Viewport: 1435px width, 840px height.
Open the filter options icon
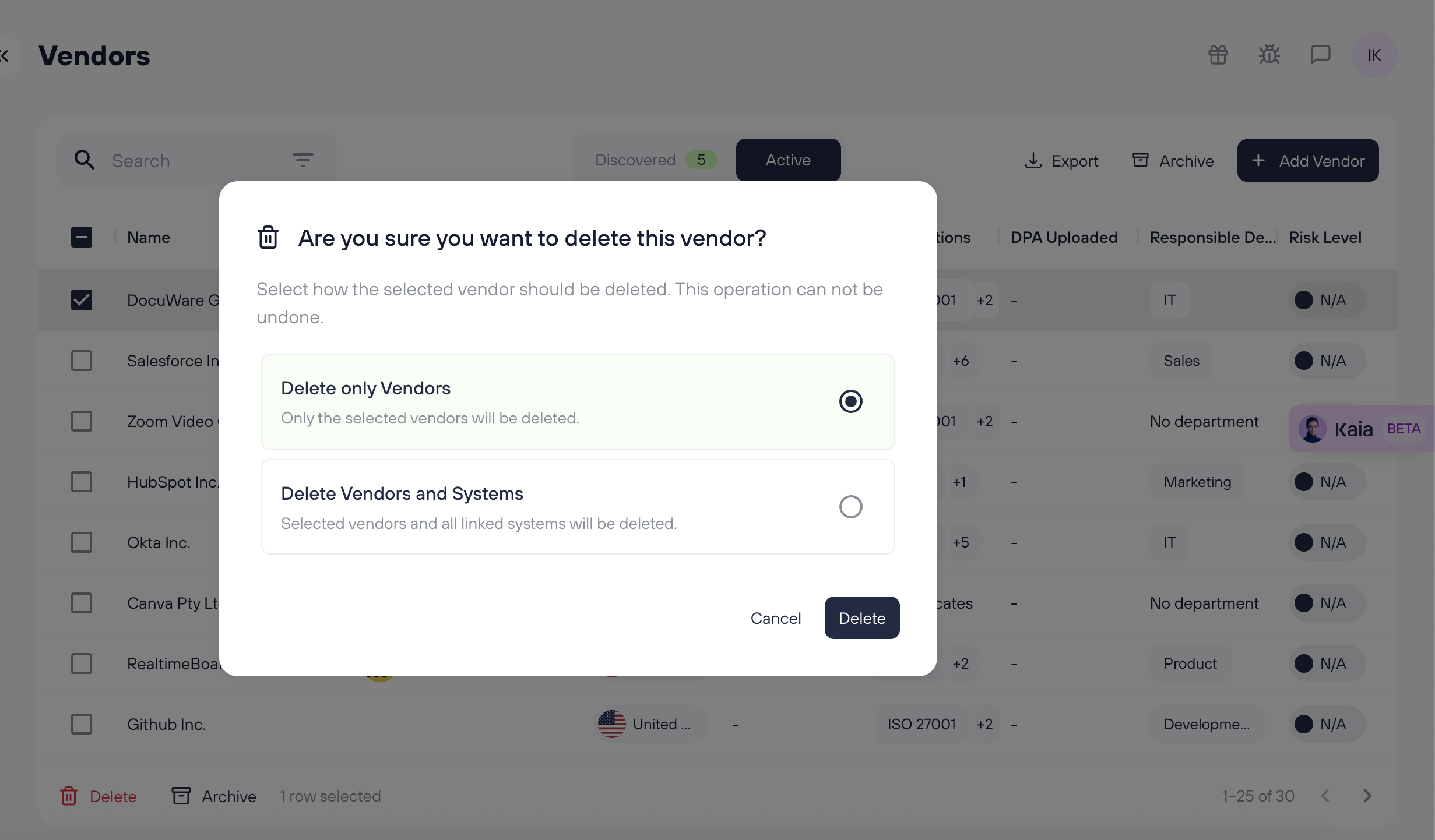[x=303, y=160]
